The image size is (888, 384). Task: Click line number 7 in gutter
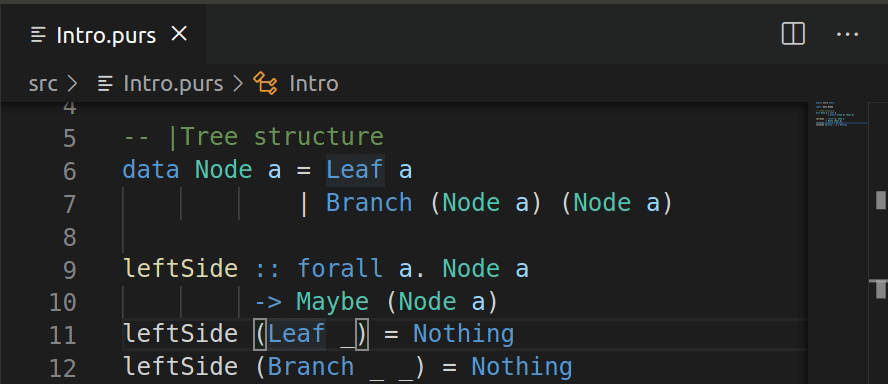pos(69,204)
